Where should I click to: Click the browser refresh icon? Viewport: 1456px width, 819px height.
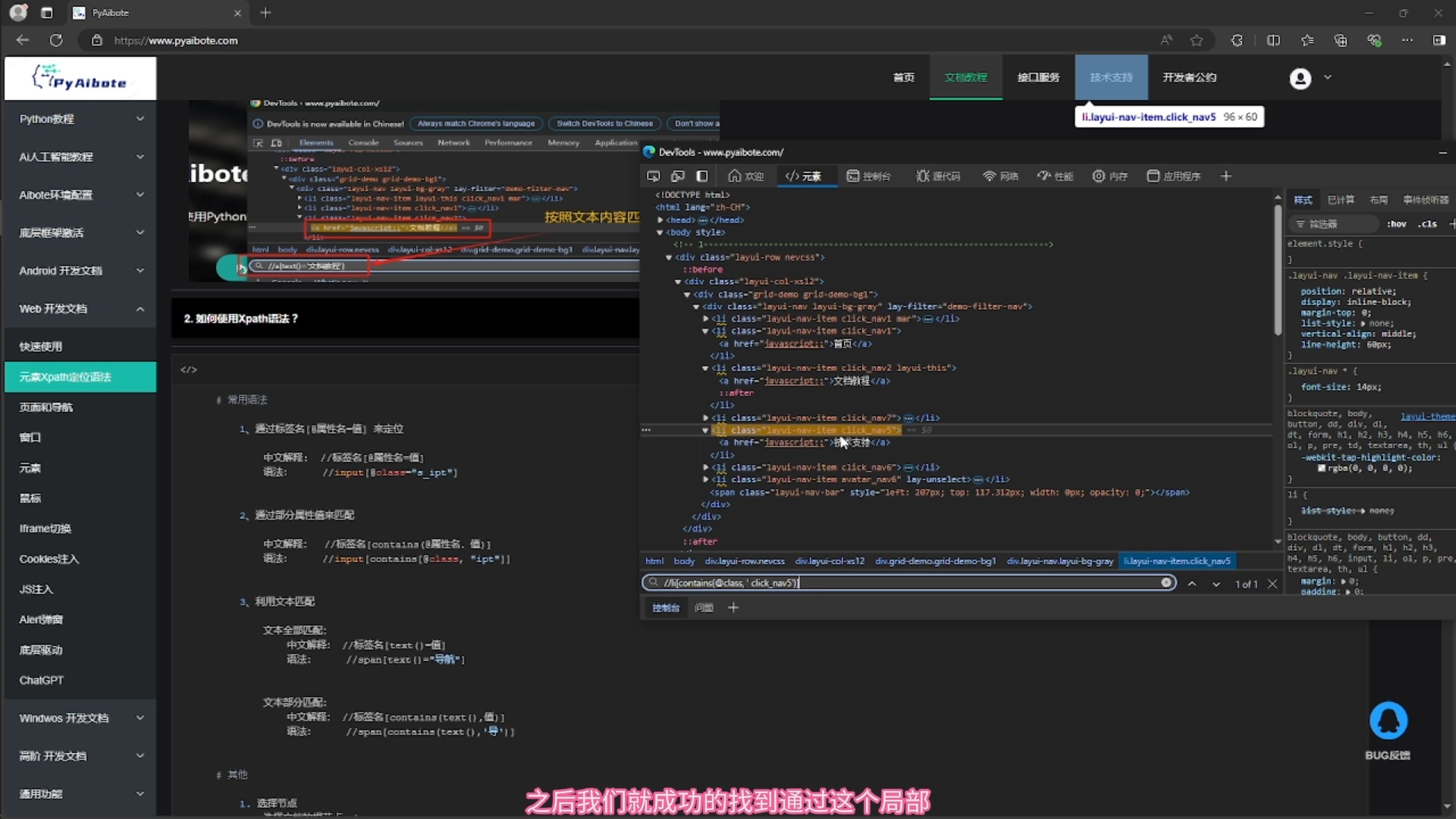pyautogui.click(x=56, y=40)
